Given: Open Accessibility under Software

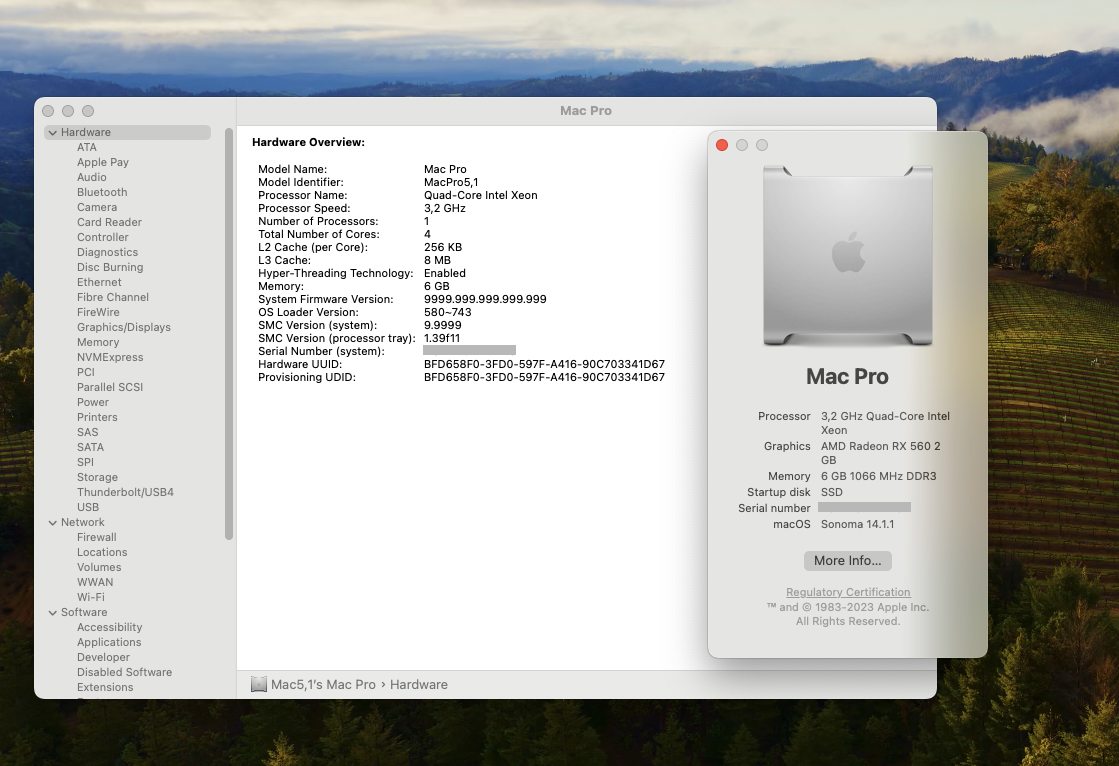Looking at the screenshot, I should (109, 627).
